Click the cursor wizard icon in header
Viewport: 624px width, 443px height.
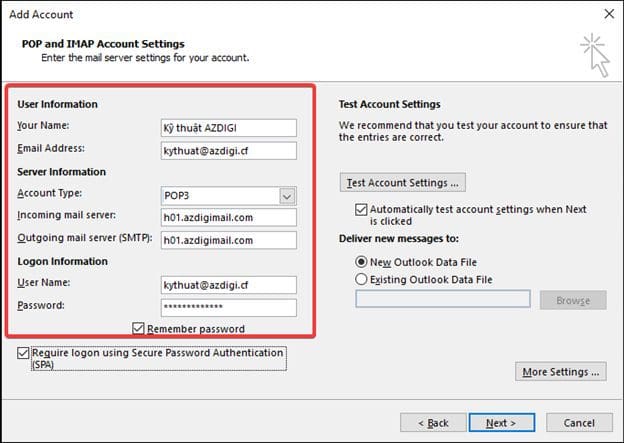593,51
